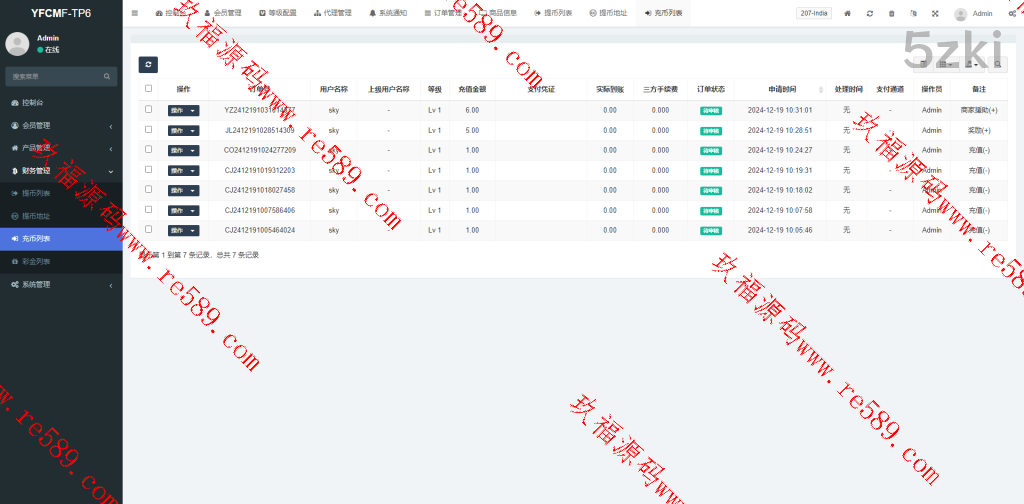The width and height of the screenshot is (1024, 504).
Task: Click the 207-India button
Action: (813, 14)
